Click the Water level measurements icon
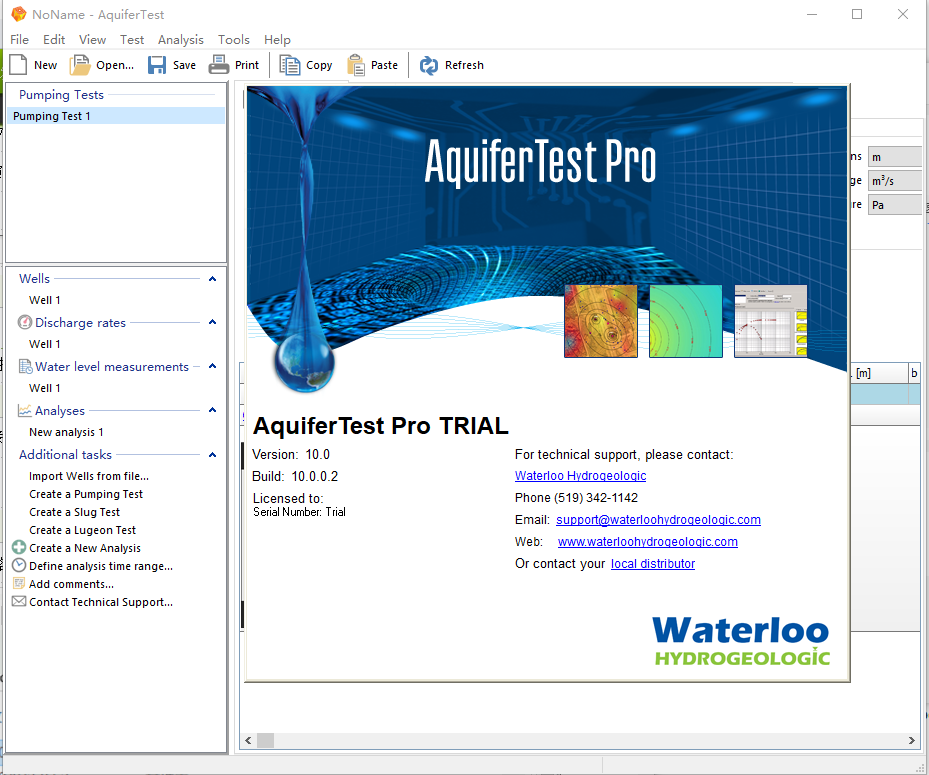Image resolution: width=929 pixels, height=775 pixels. point(25,366)
